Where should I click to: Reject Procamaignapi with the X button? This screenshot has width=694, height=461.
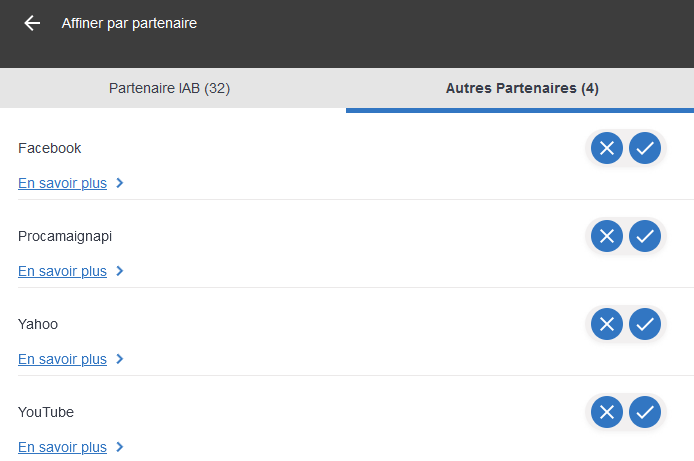(x=607, y=236)
